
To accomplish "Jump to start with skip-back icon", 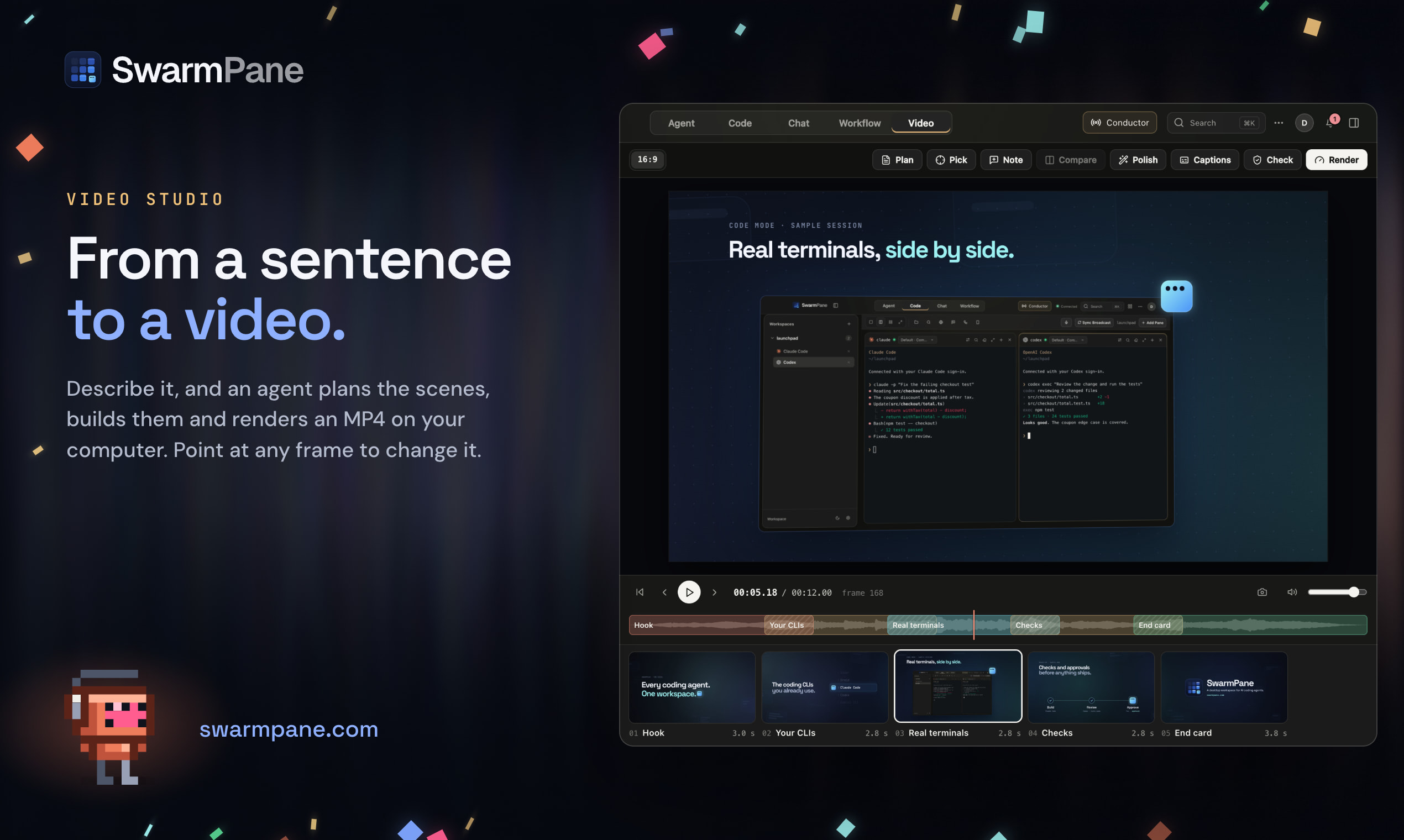I will (x=640, y=592).
